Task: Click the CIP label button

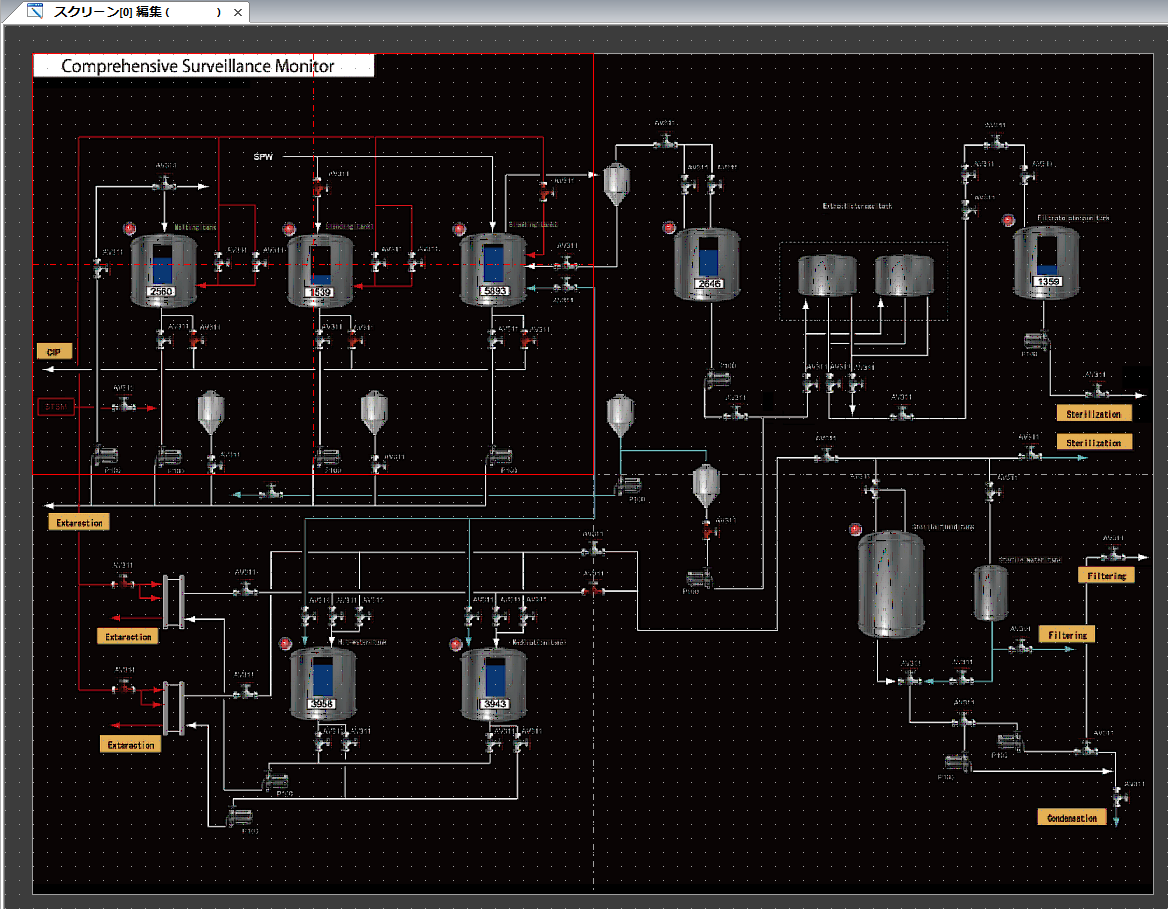Action: click(53, 352)
